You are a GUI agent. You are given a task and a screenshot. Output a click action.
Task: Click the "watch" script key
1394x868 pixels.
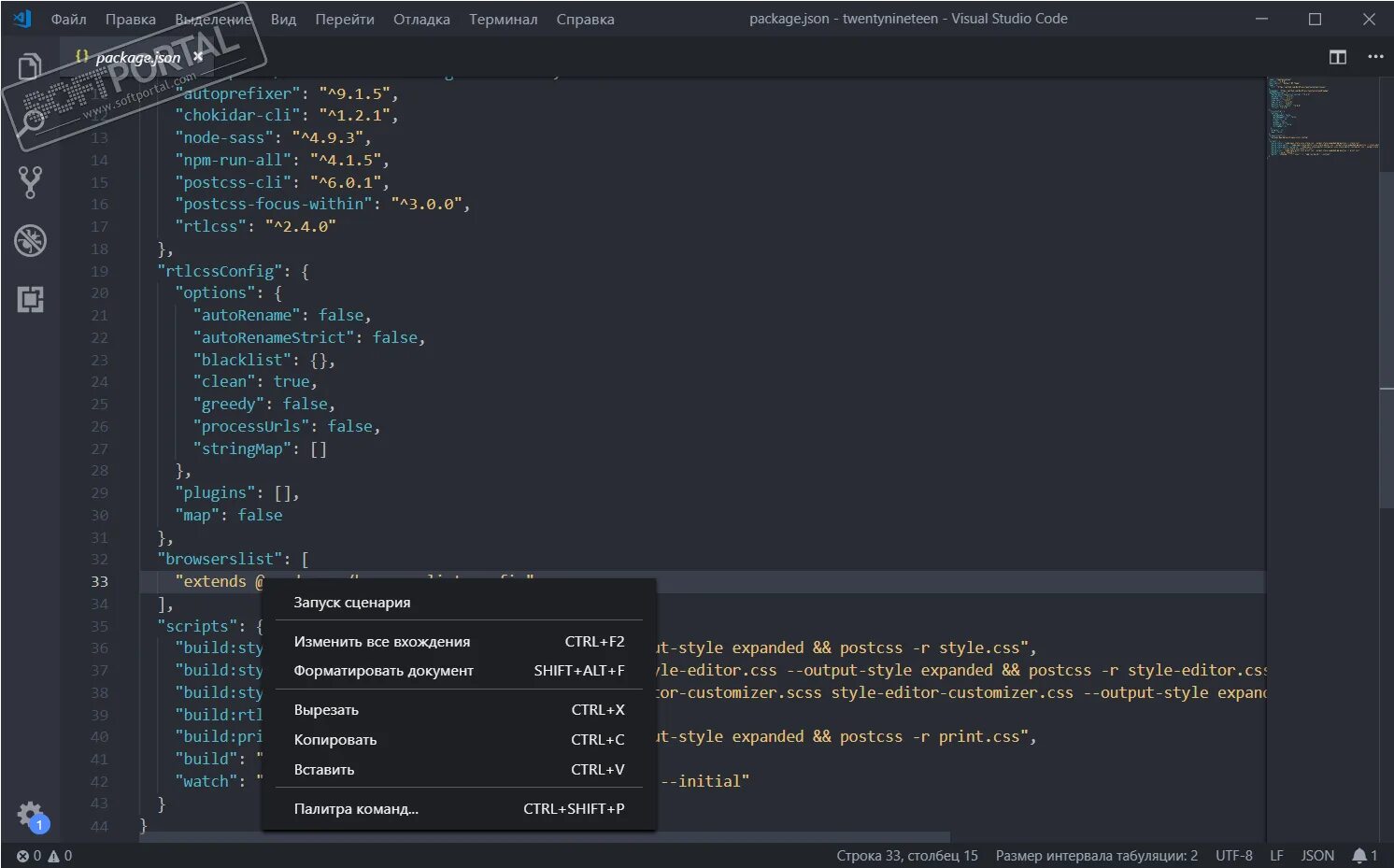coord(211,781)
